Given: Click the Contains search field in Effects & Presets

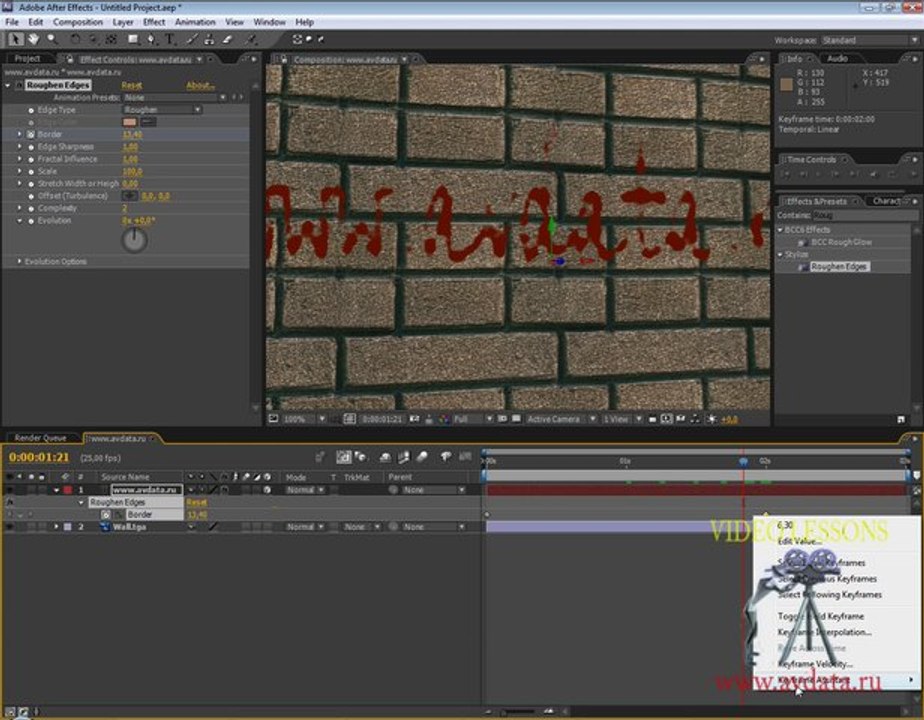Looking at the screenshot, I should (864, 216).
